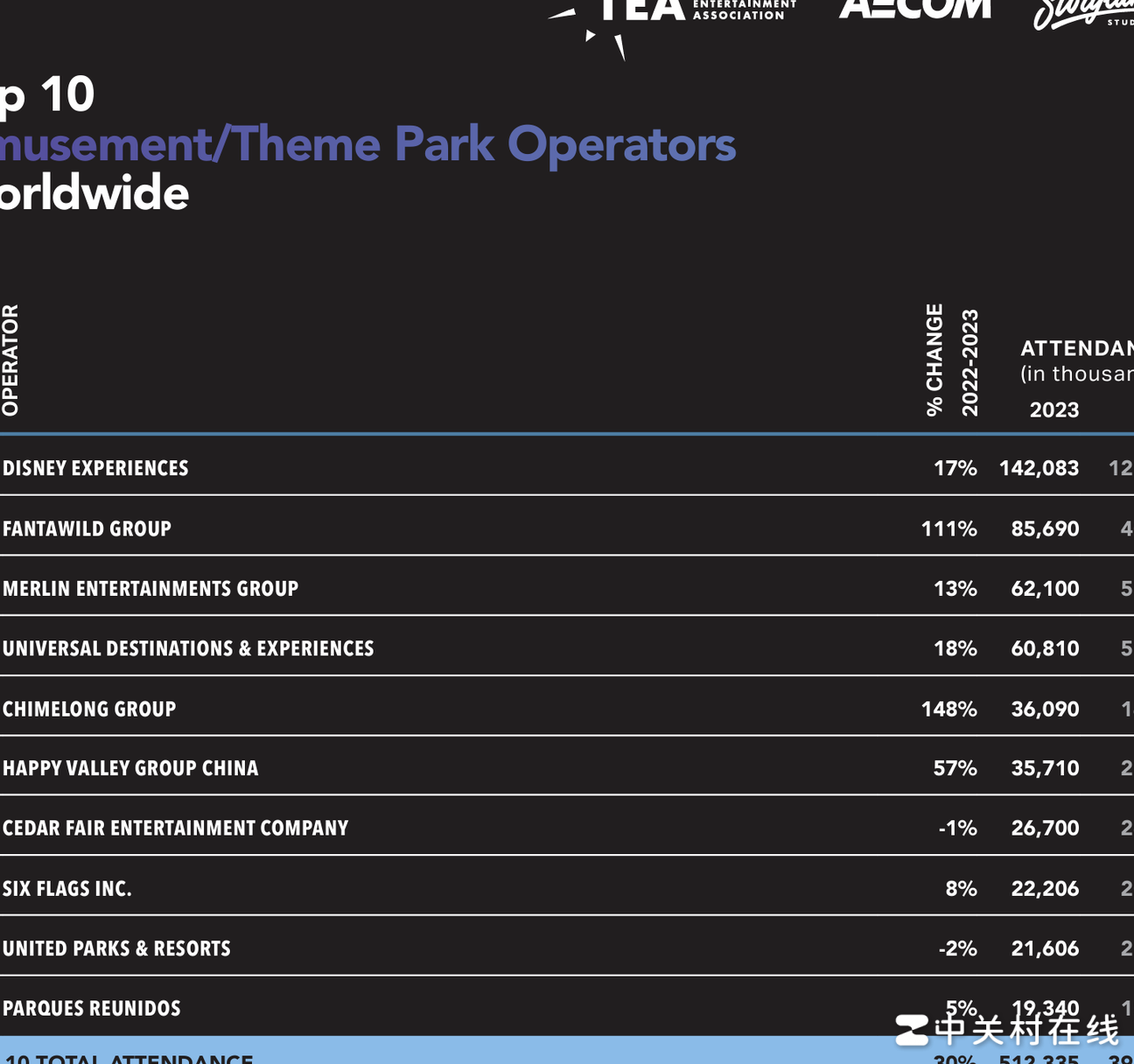Click the 142,083 attendance figure
Image resolution: width=1134 pixels, height=1064 pixels.
coord(1039,468)
